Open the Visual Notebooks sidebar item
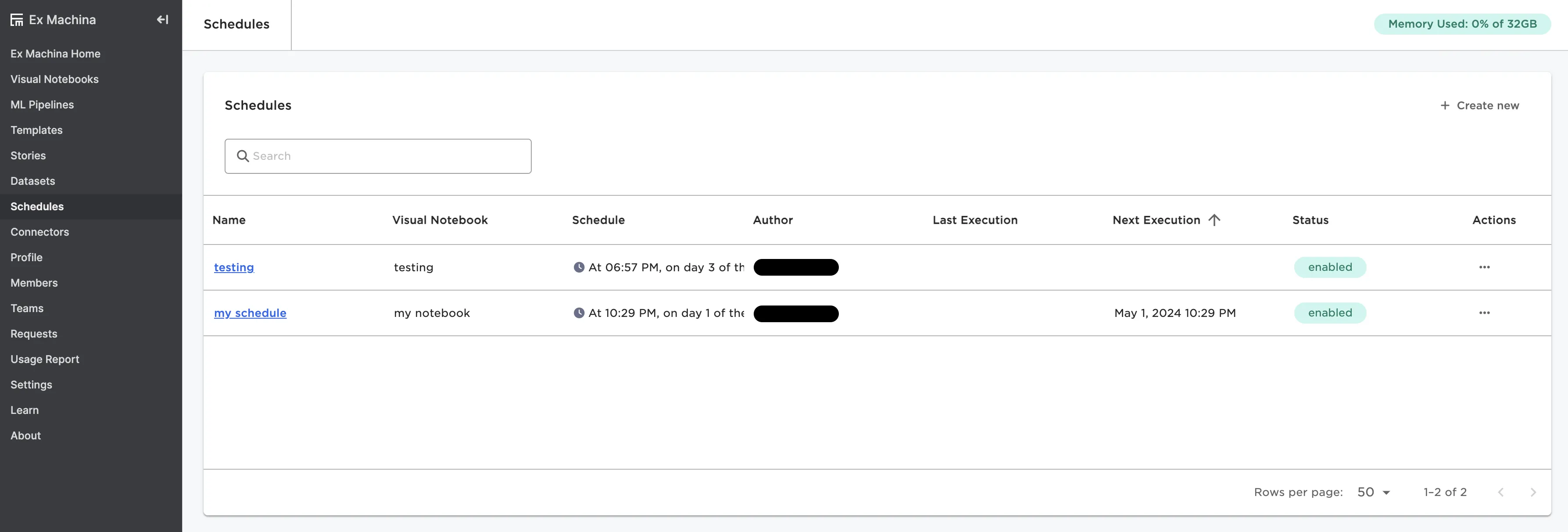This screenshot has height=532, width=1568. [54, 79]
